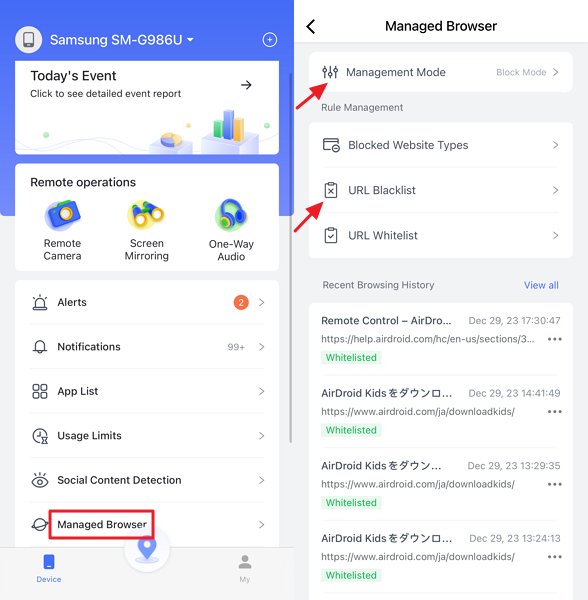Open the URL Blacklist entry
This screenshot has width=588, height=600.
441,190
